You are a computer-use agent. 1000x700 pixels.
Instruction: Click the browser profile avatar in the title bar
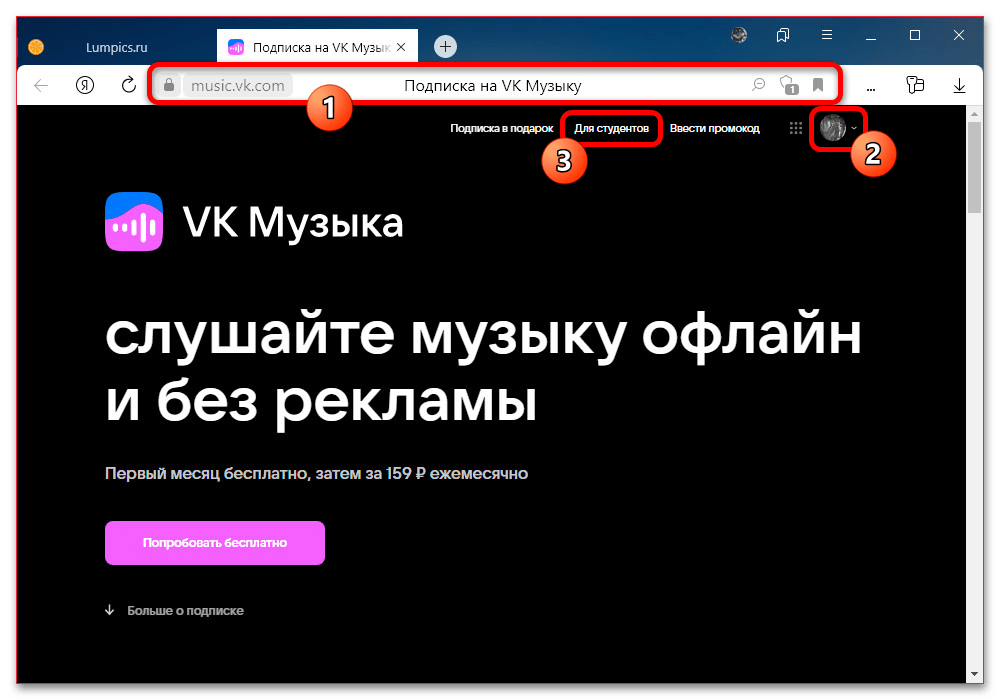(x=739, y=35)
